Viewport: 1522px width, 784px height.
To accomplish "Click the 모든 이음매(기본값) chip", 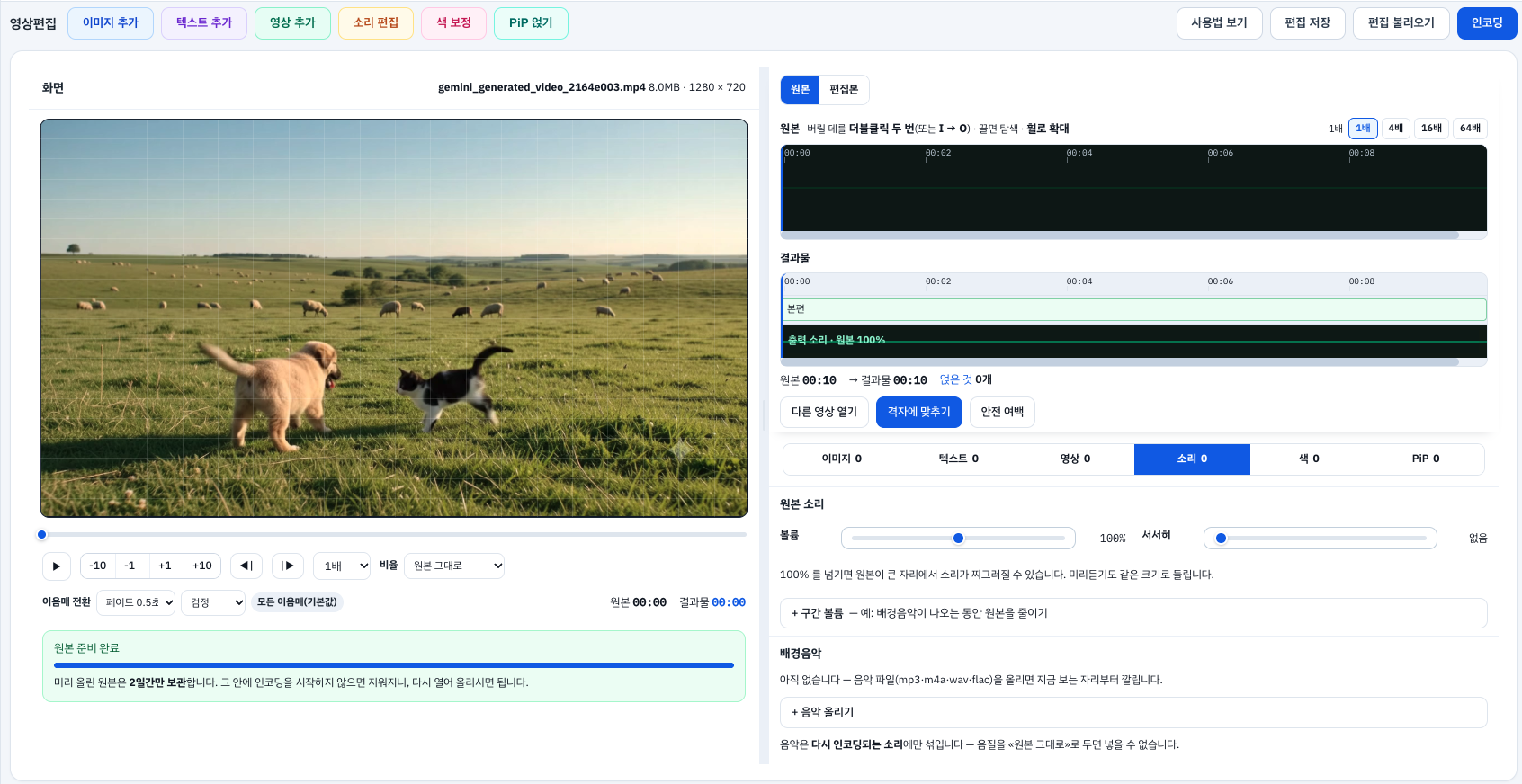I will pyautogui.click(x=297, y=602).
